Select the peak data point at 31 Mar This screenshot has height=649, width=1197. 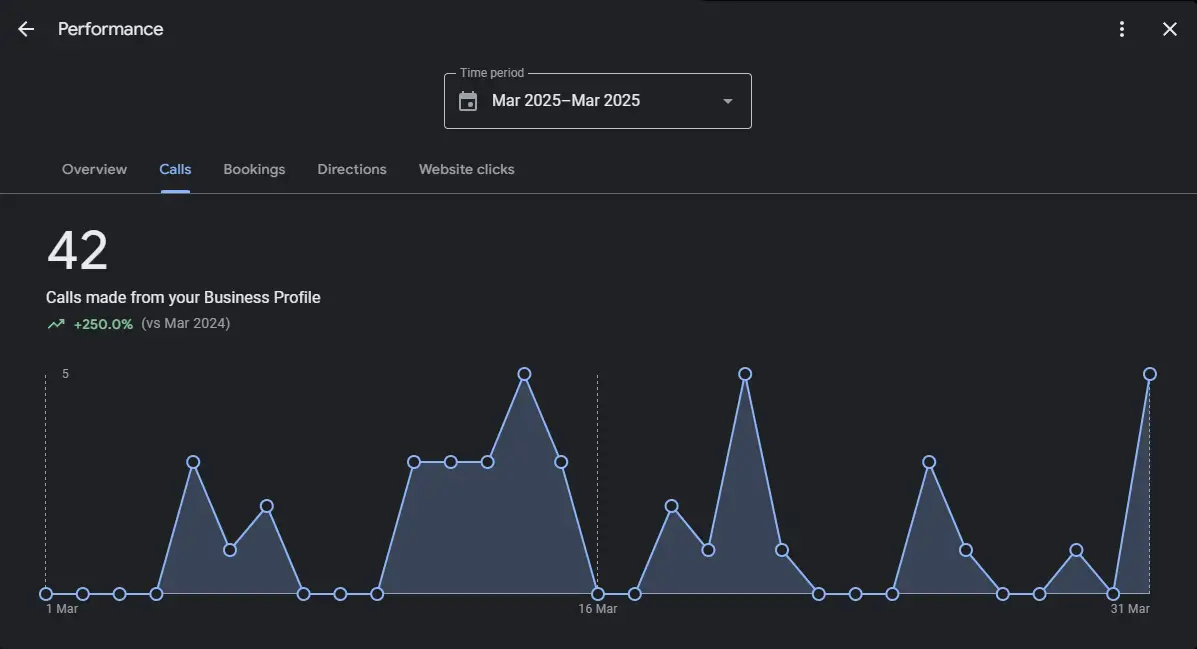1150,374
